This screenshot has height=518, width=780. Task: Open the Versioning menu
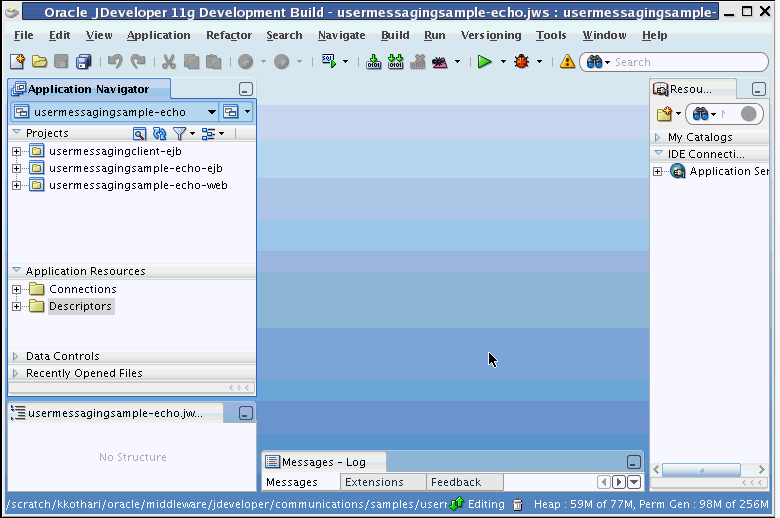tap(491, 35)
